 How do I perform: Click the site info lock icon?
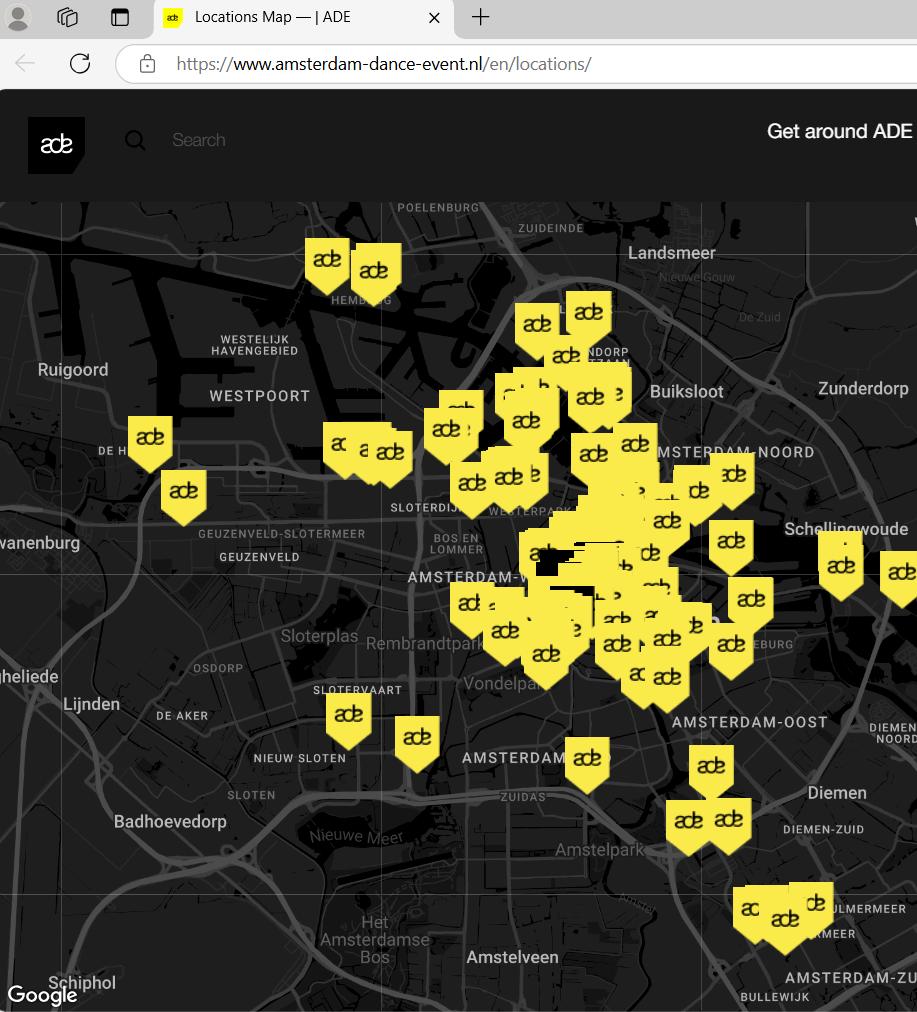pos(147,64)
